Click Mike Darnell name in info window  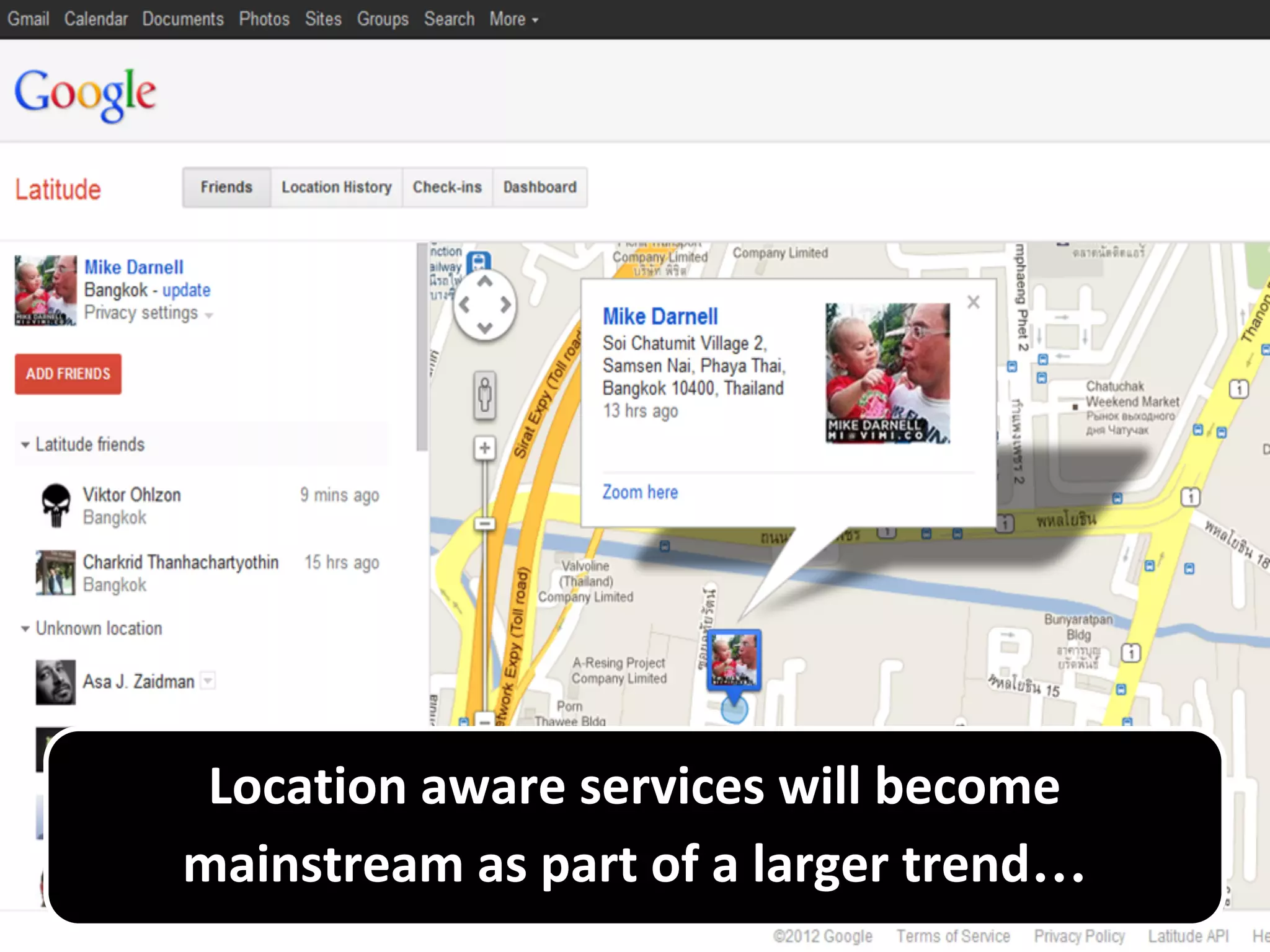(x=660, y=317)
